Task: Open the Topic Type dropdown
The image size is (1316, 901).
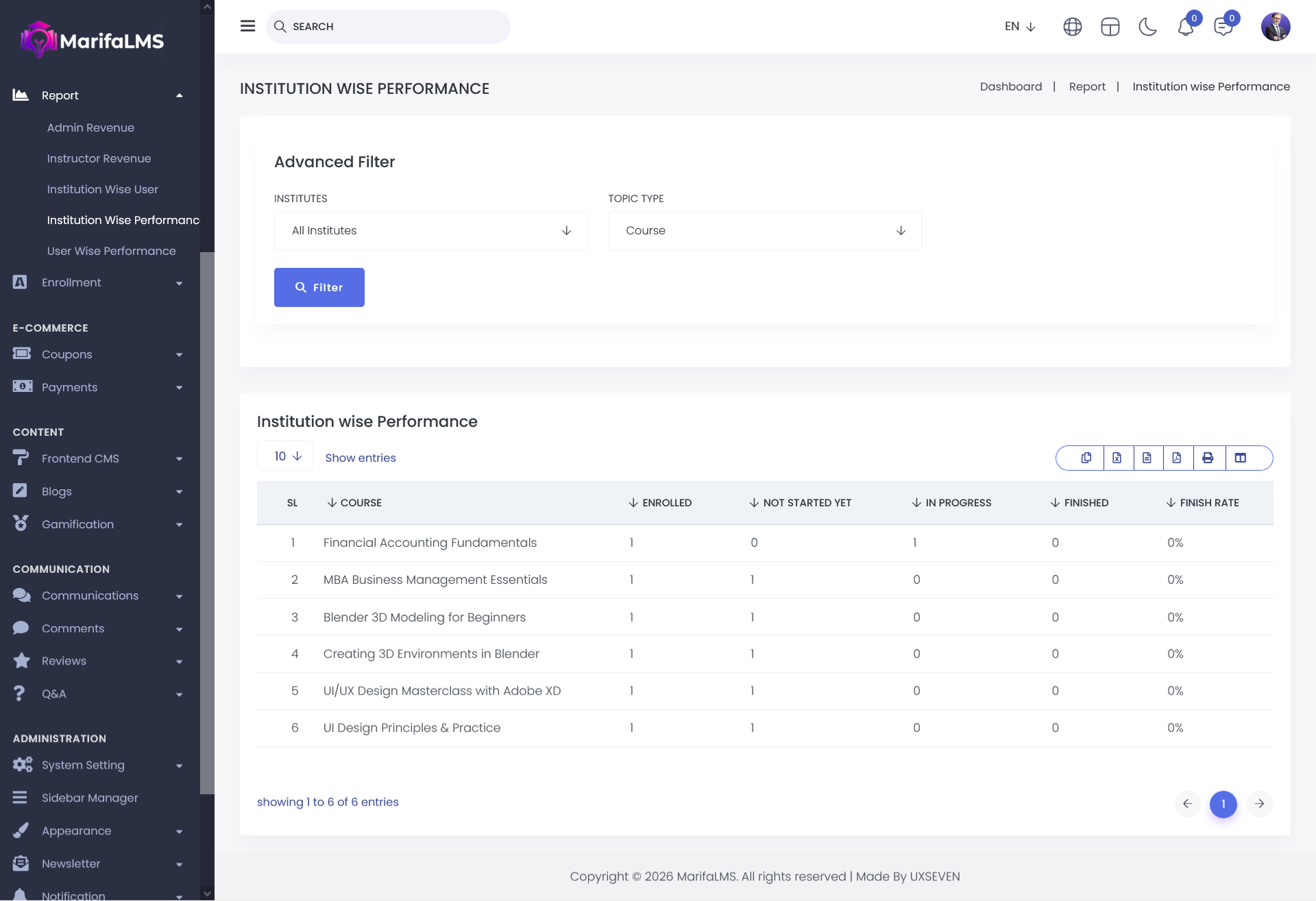Action: pyautogui.click(x=765, y=231)
